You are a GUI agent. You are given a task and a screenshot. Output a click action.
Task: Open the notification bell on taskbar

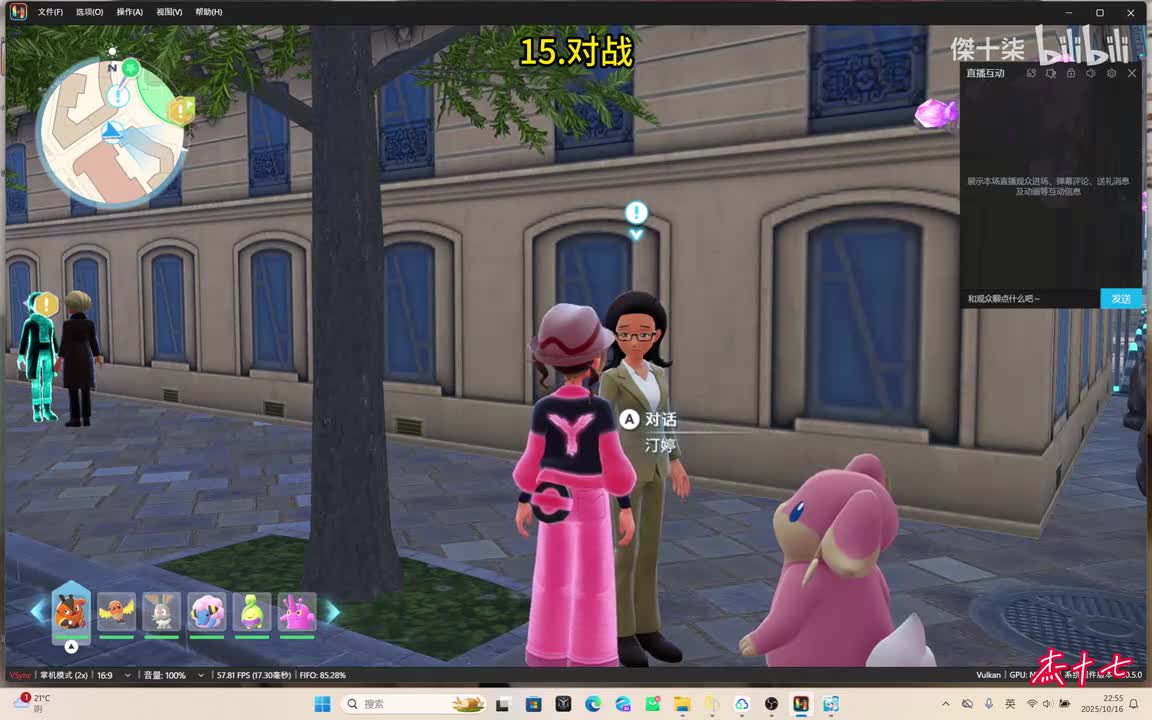point(1134,704)
